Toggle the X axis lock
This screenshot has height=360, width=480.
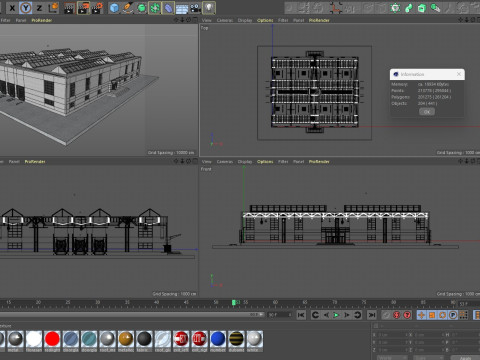point(12,8)
